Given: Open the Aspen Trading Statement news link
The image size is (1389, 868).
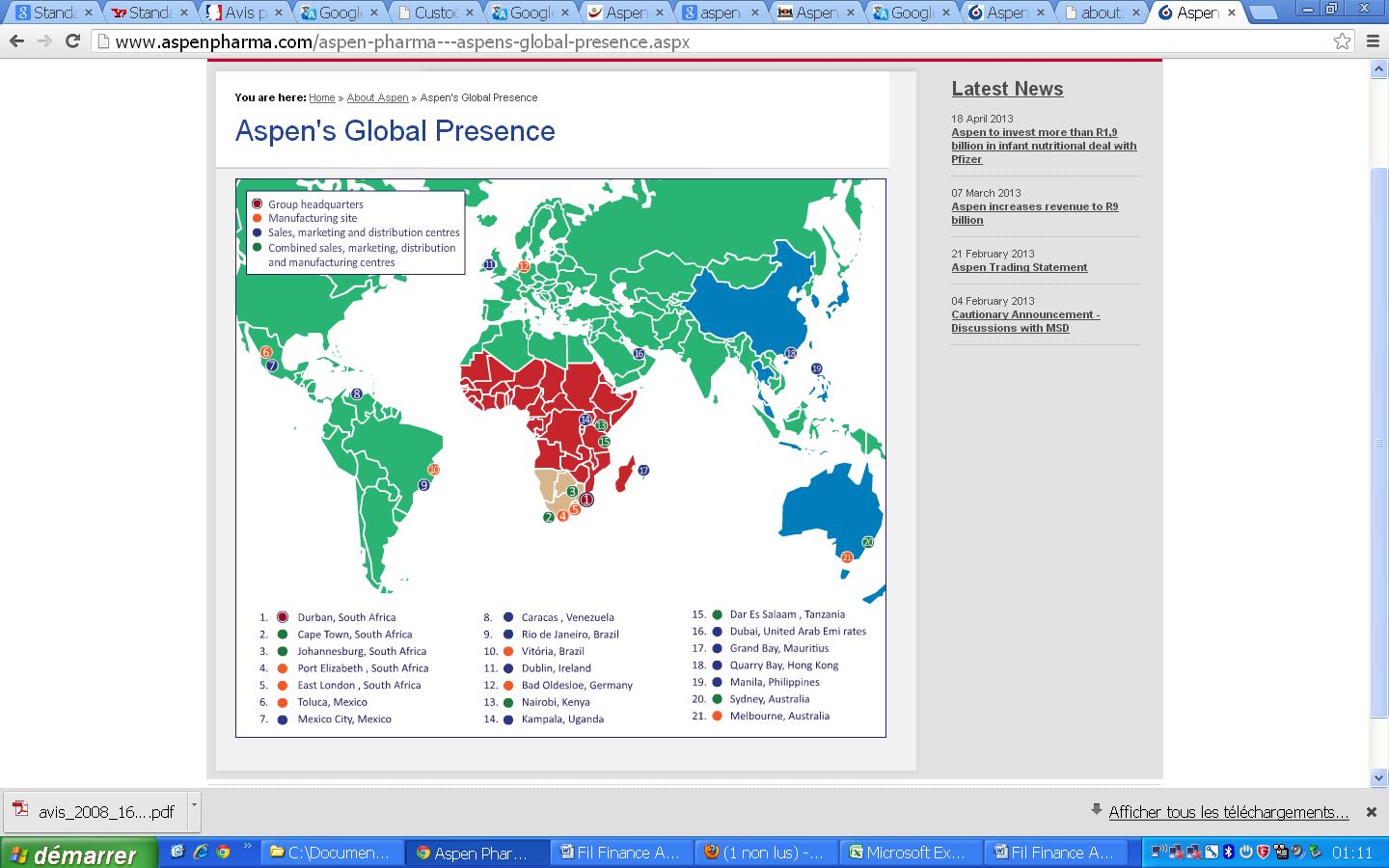Looking at the screenshot, I should click(x=1019, y=267).
